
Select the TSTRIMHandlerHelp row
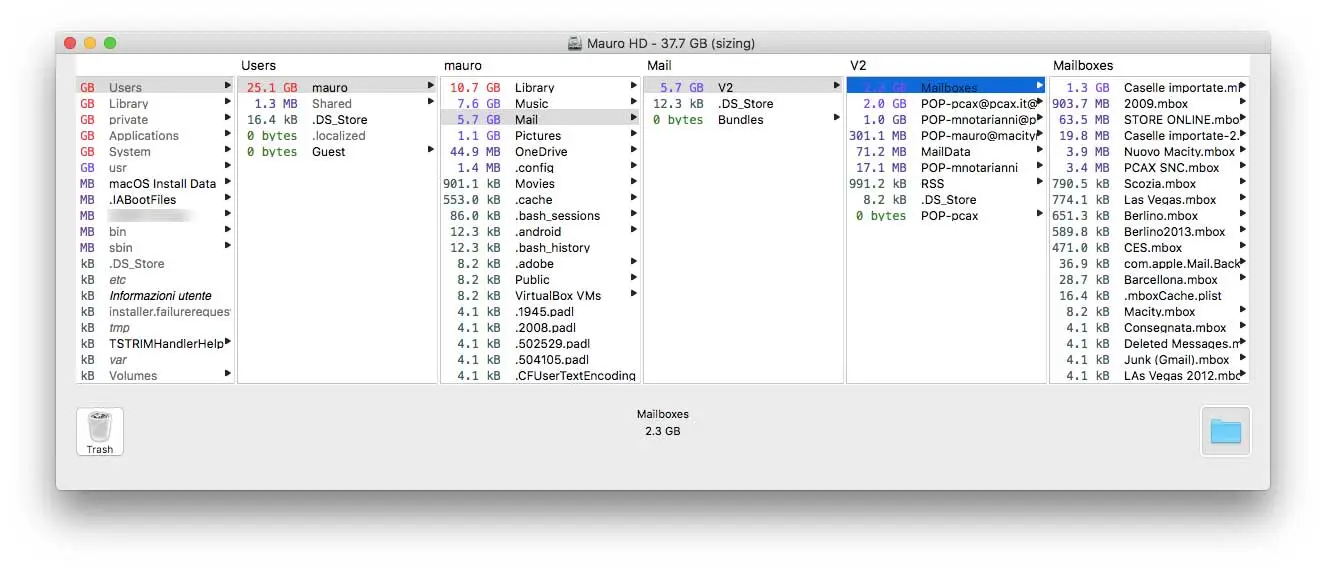pyautogui.click(x=155, y=344)
